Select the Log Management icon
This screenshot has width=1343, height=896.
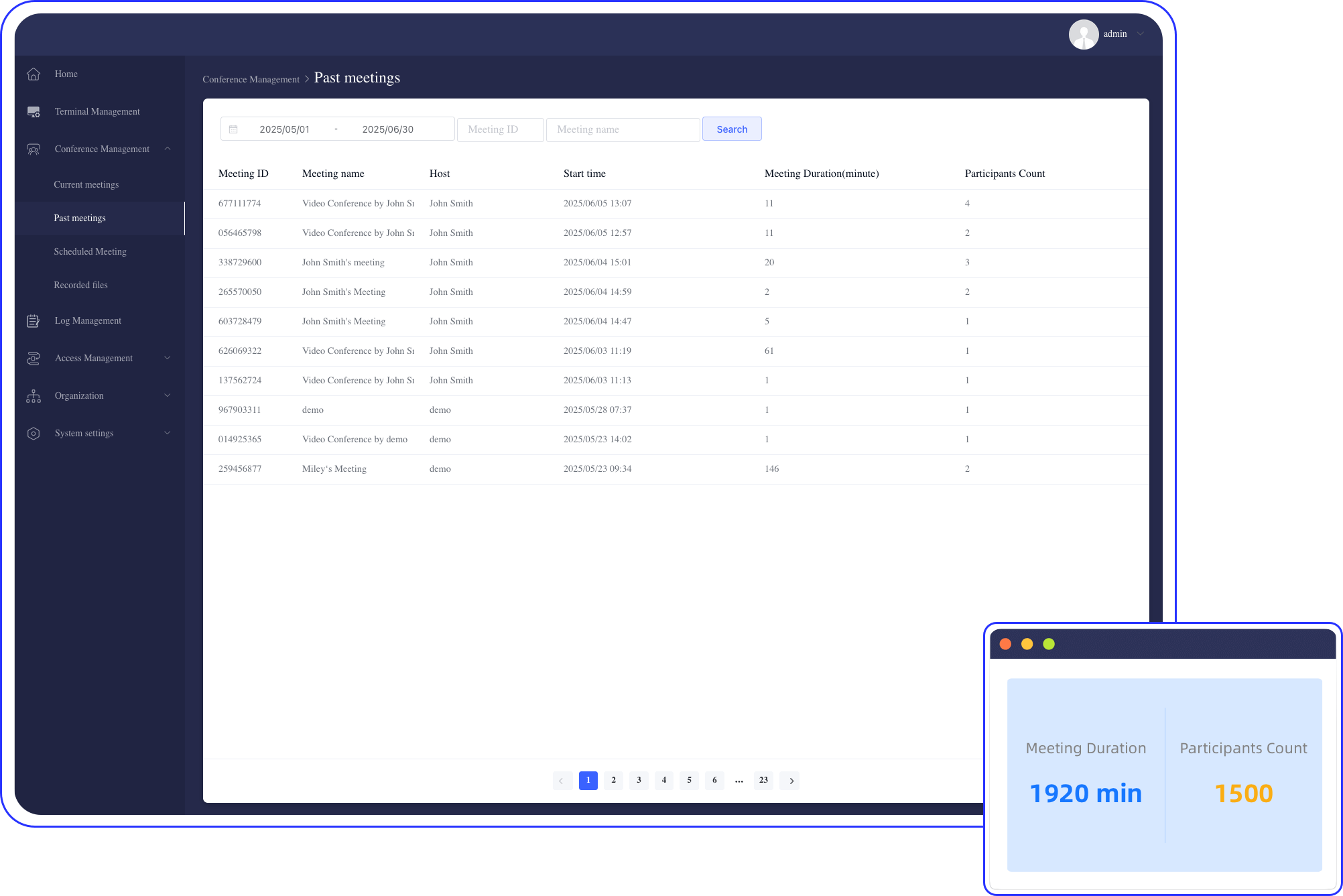coord(34,320)
